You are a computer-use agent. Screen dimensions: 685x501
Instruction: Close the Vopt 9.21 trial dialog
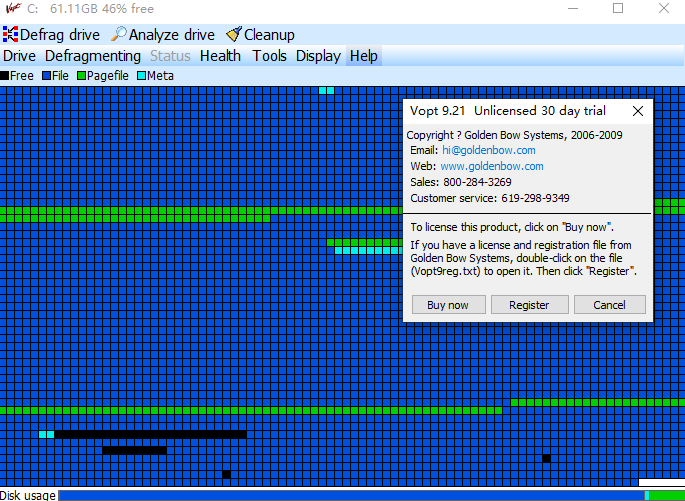(637, 110)
